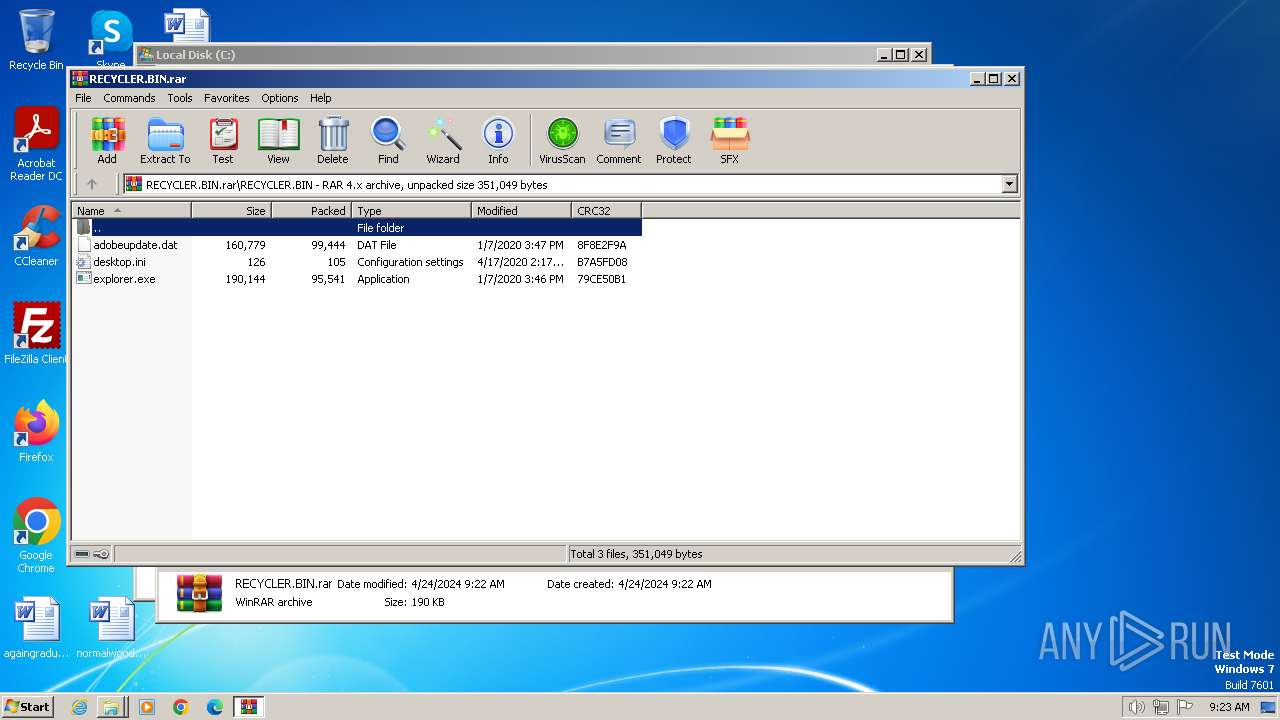This screenshot has width=1280, height=720.
Task: Open Edge from taskbar
Action: click(214, 707)
